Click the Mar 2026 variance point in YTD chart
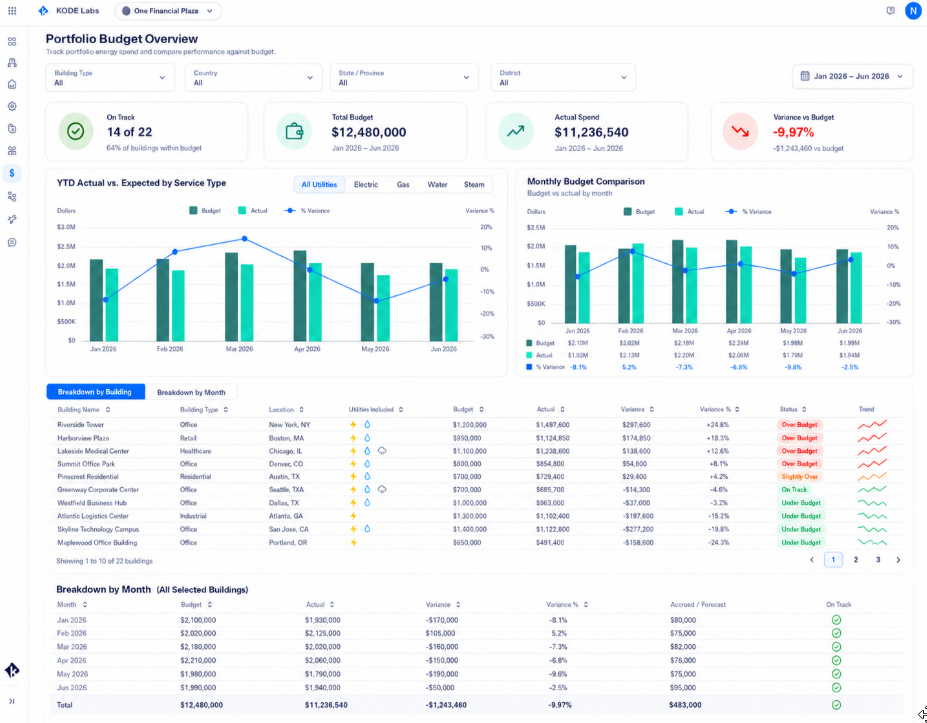927x723 pixels. 244,239
